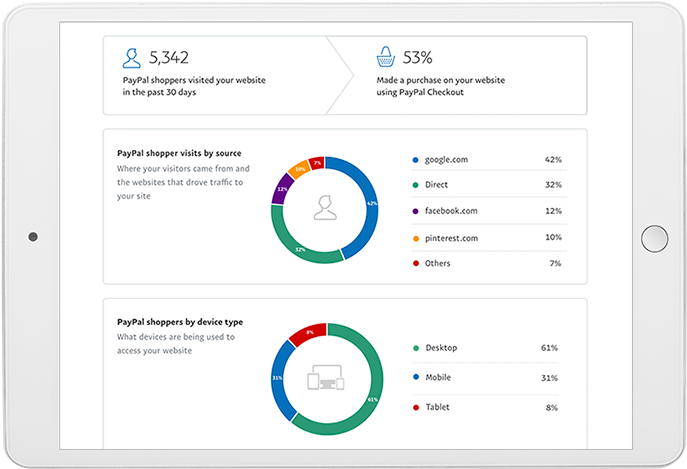Click the 42% value for google.com

point(553,160)
